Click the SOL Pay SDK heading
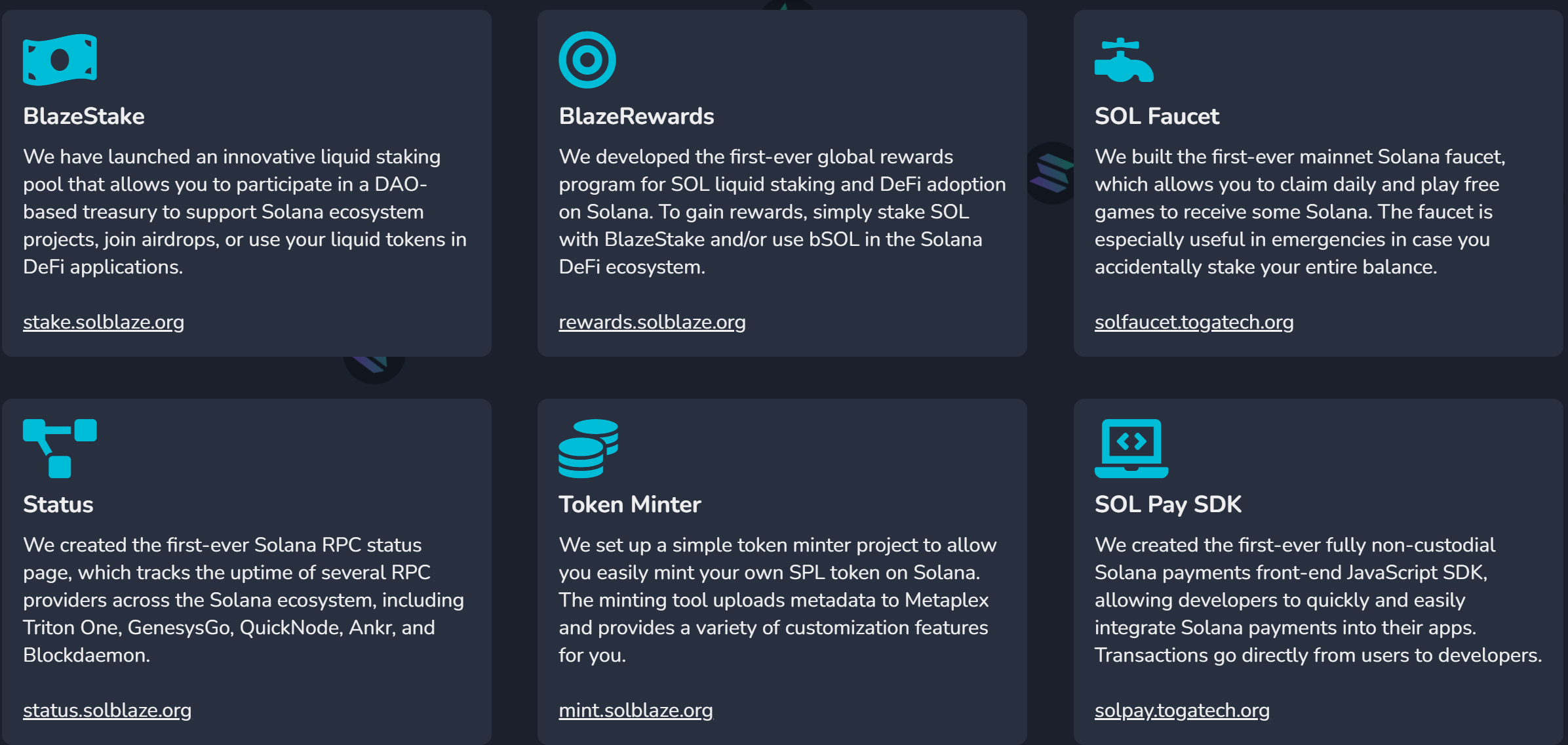Viewport: 1568px width, 745px height. click(1167, 504)
